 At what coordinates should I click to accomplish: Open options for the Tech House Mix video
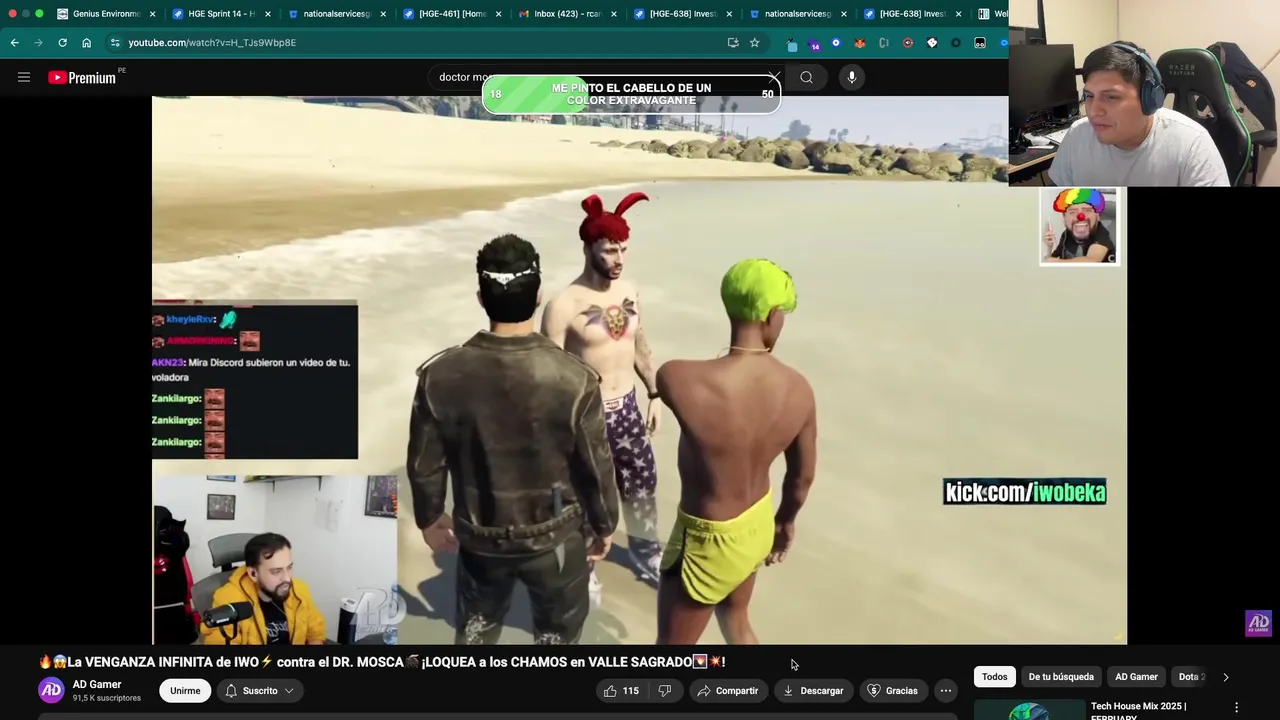1236,708
